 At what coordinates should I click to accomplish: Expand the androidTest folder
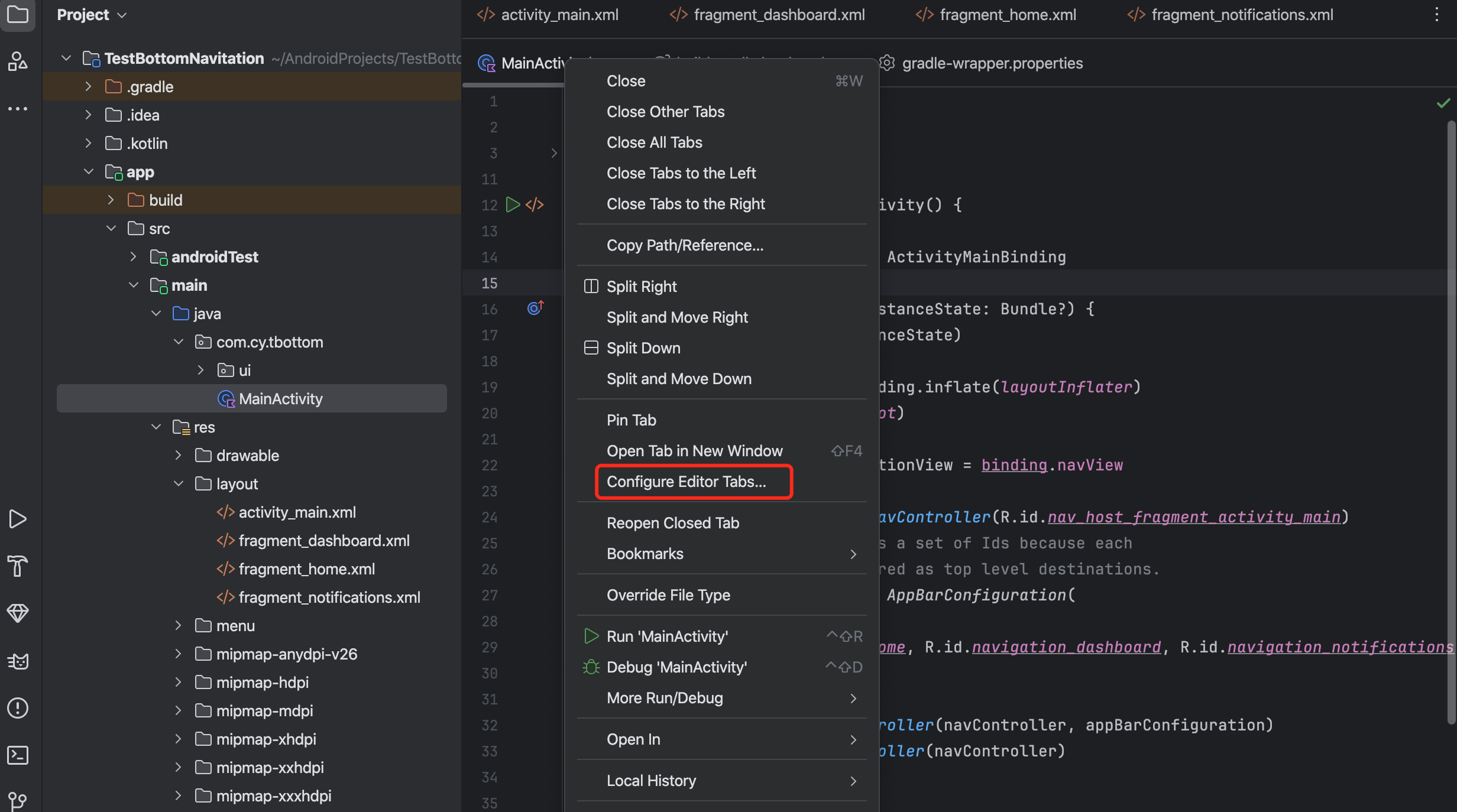(x=133, y=256)
